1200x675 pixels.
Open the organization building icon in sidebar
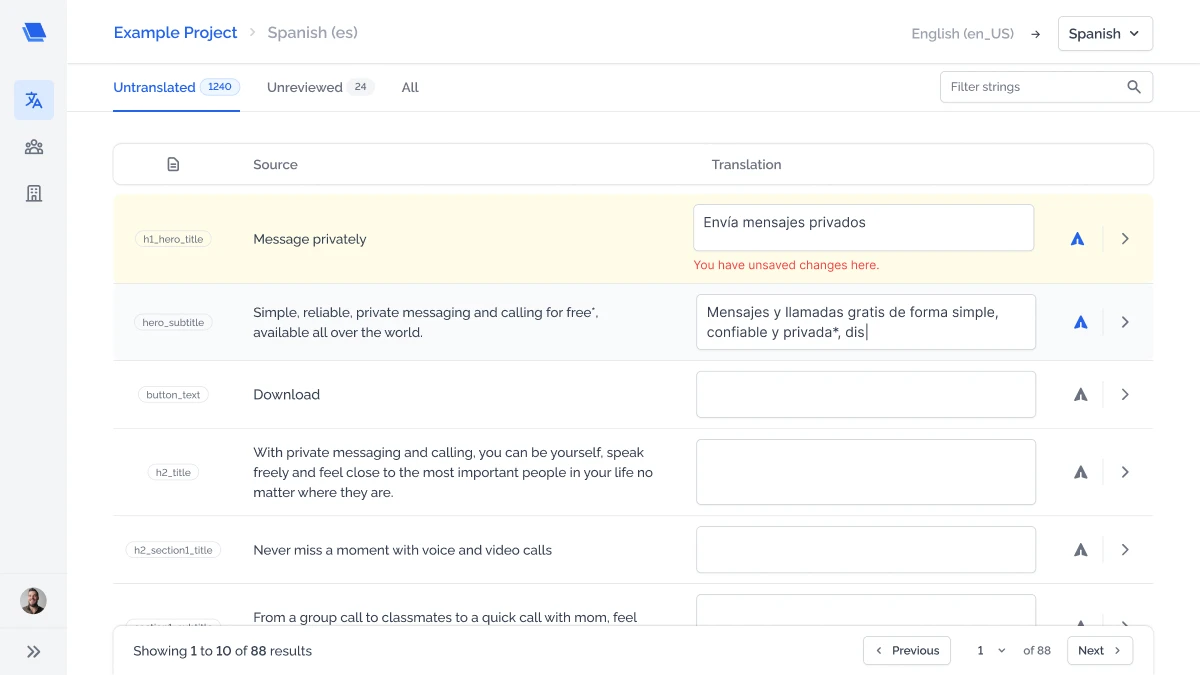(x=34, y=193)
